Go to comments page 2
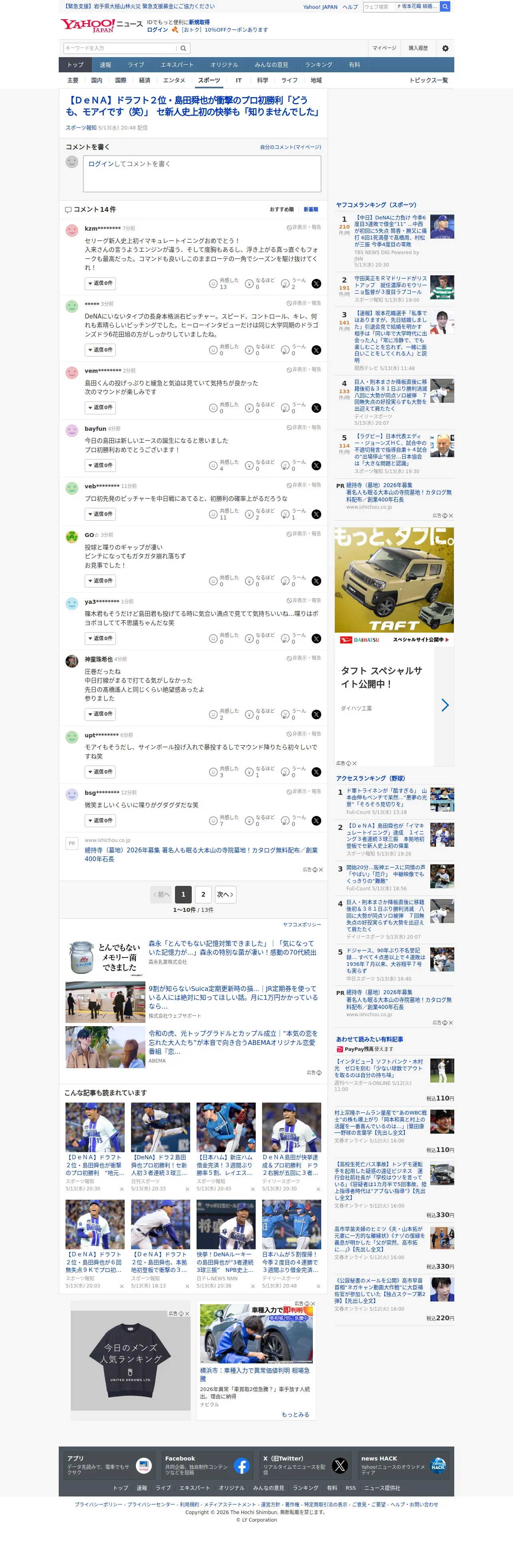 [203, 895]
